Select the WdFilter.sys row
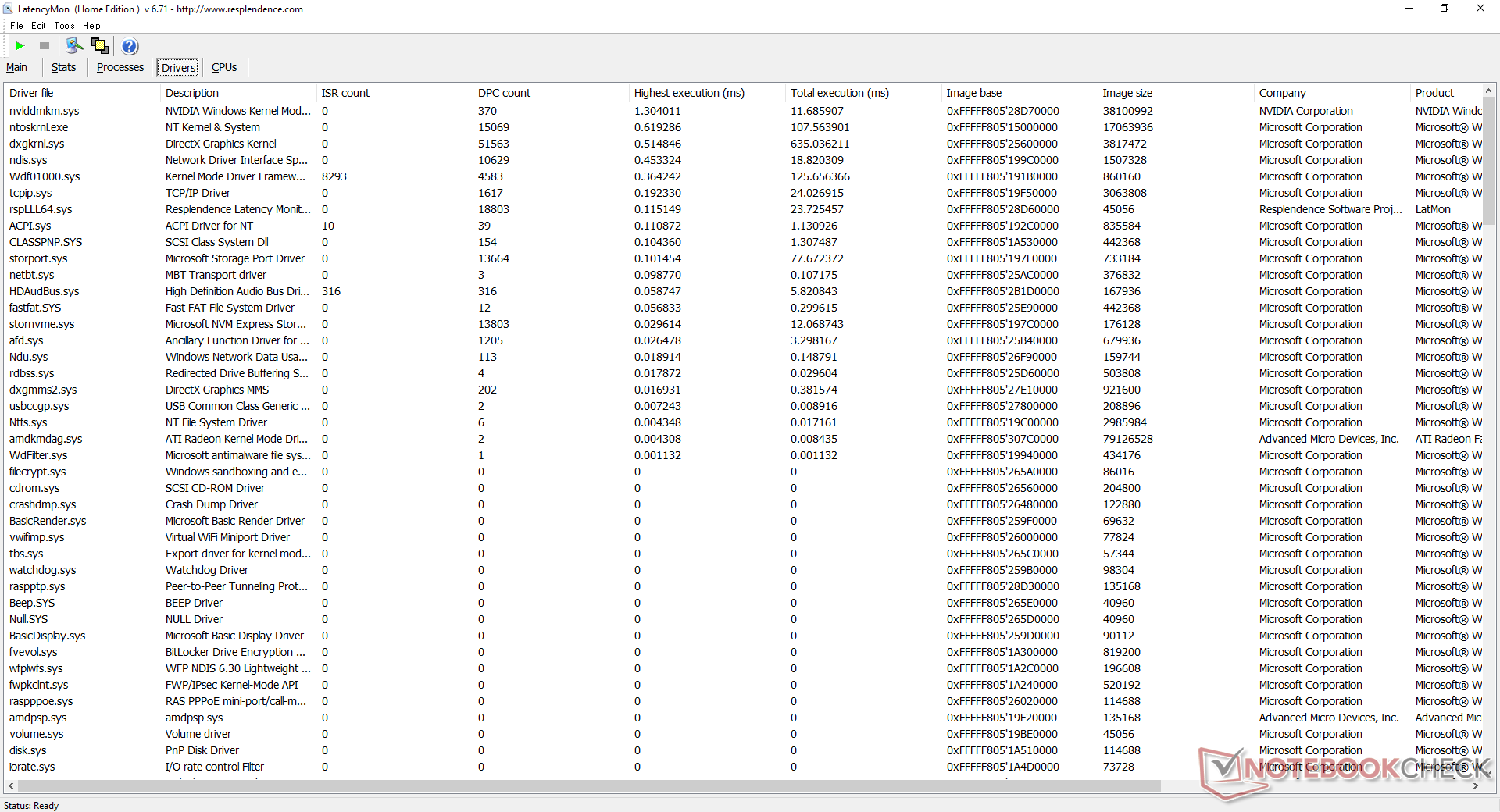Viewport: 1500px width, 812px height. click(744, 455)
